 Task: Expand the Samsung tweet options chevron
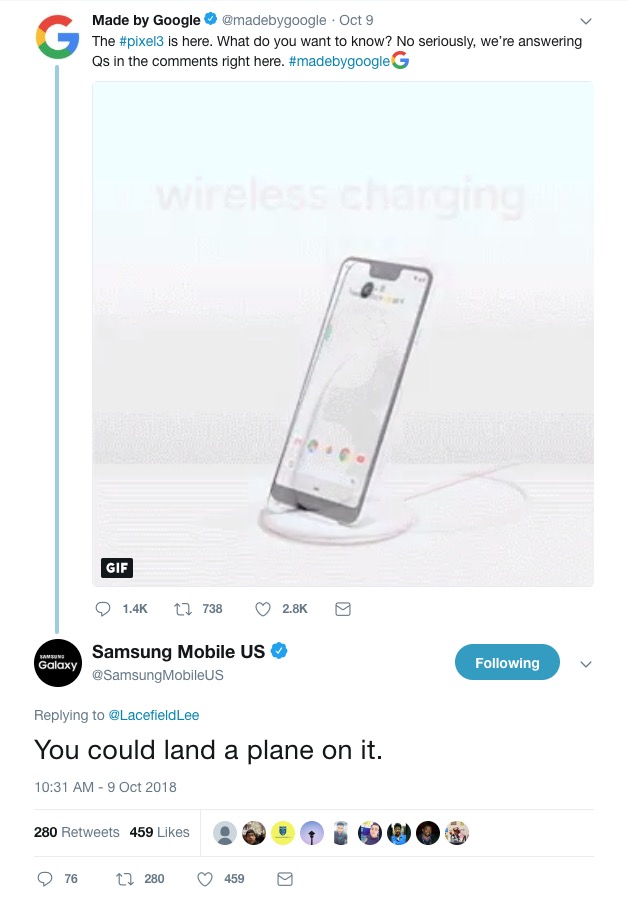pos(586,664)
